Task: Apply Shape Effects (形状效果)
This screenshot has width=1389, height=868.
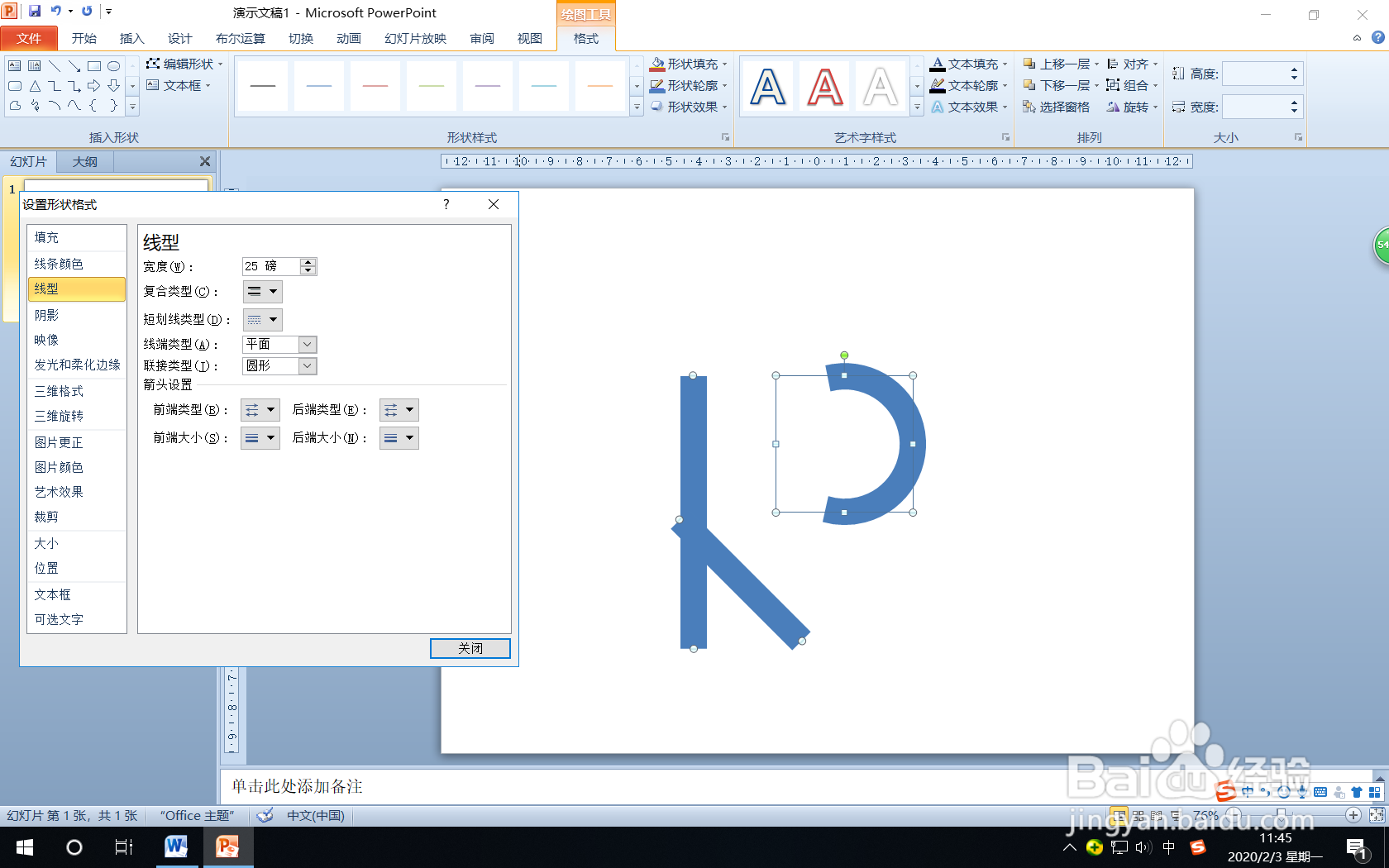Action: coord(689,106)
